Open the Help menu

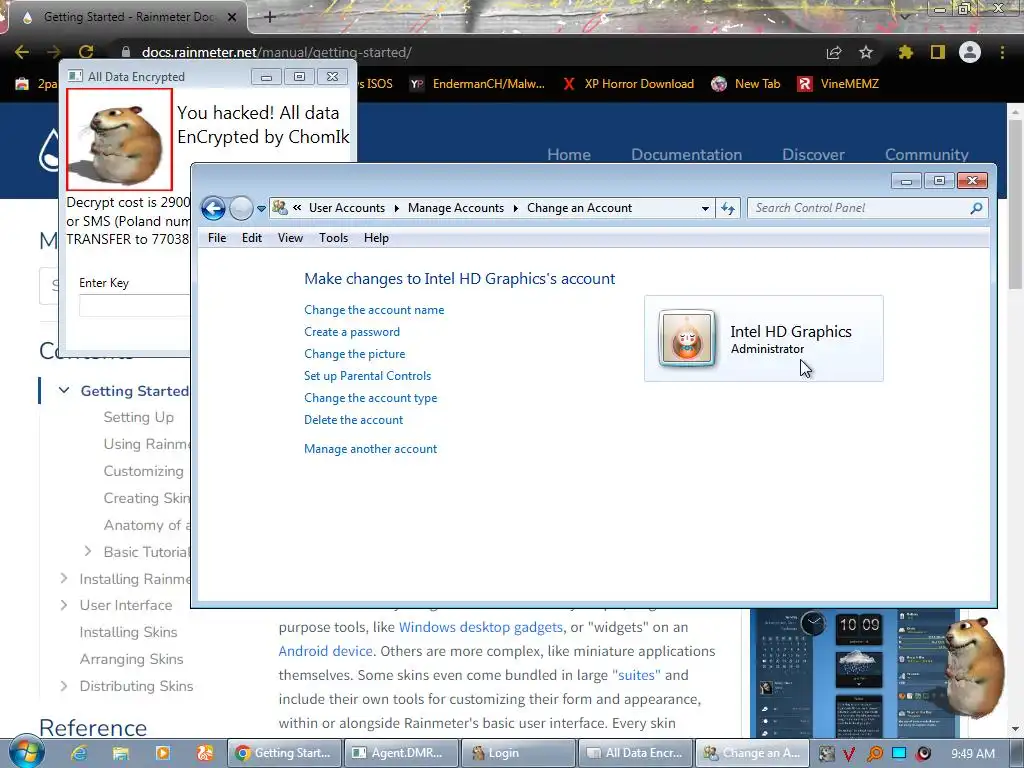click(x=376, y=238)
